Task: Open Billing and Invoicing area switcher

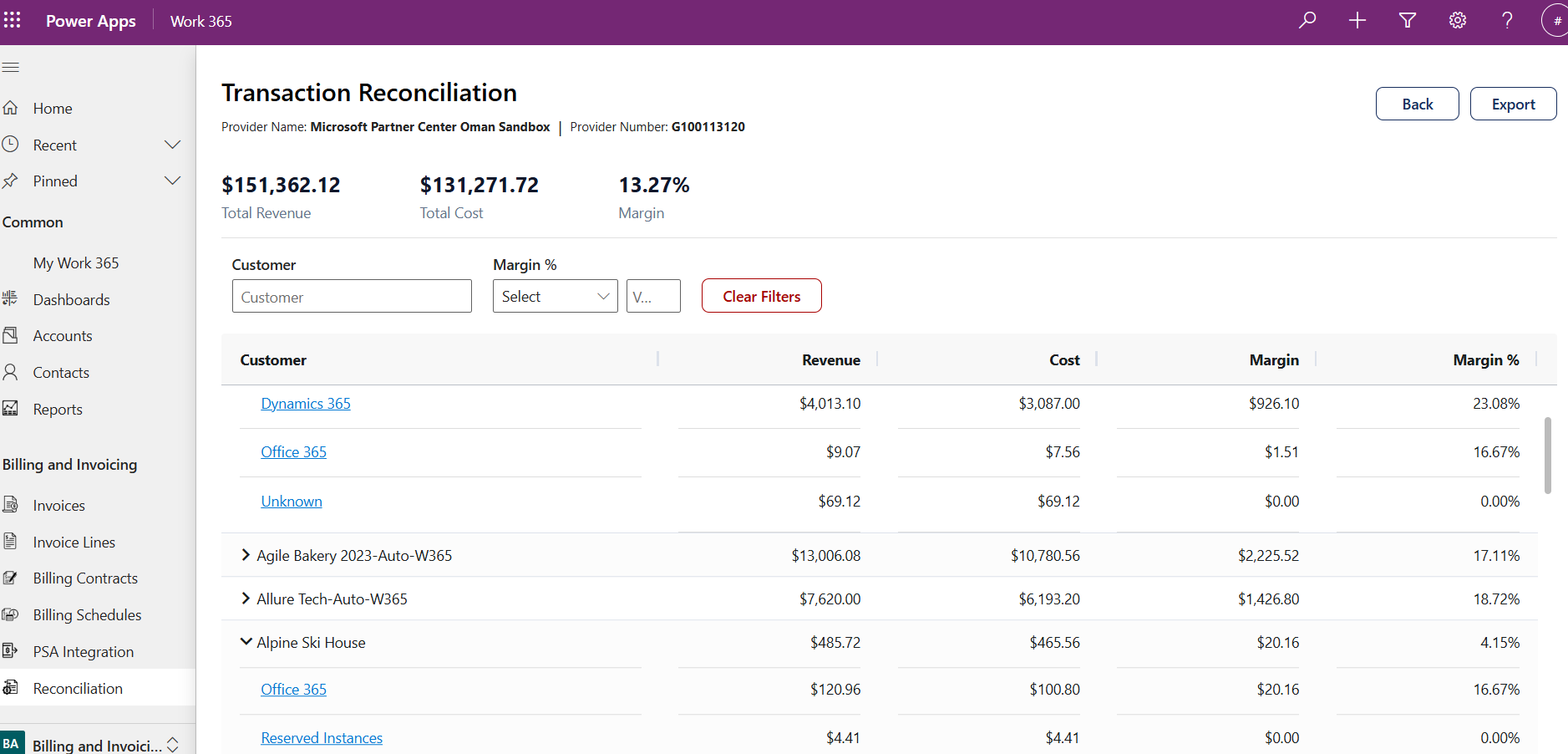Action: pos(98,743)
